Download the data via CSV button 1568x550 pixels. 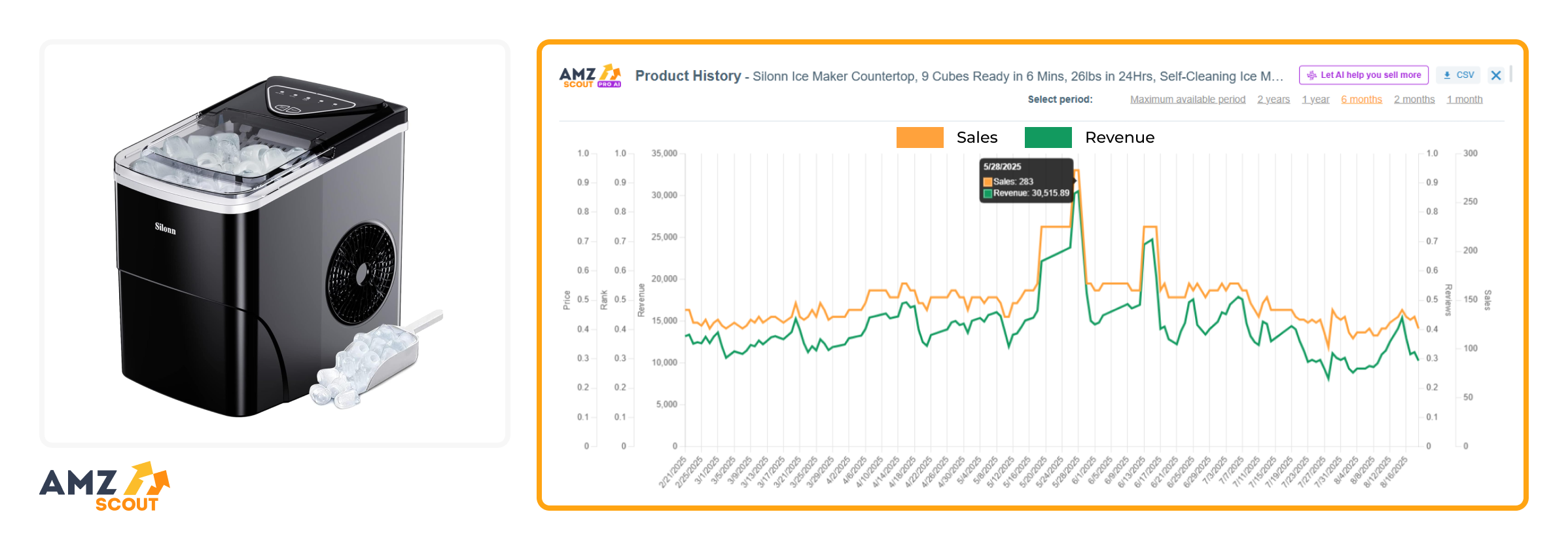(x=1459, y=75)
